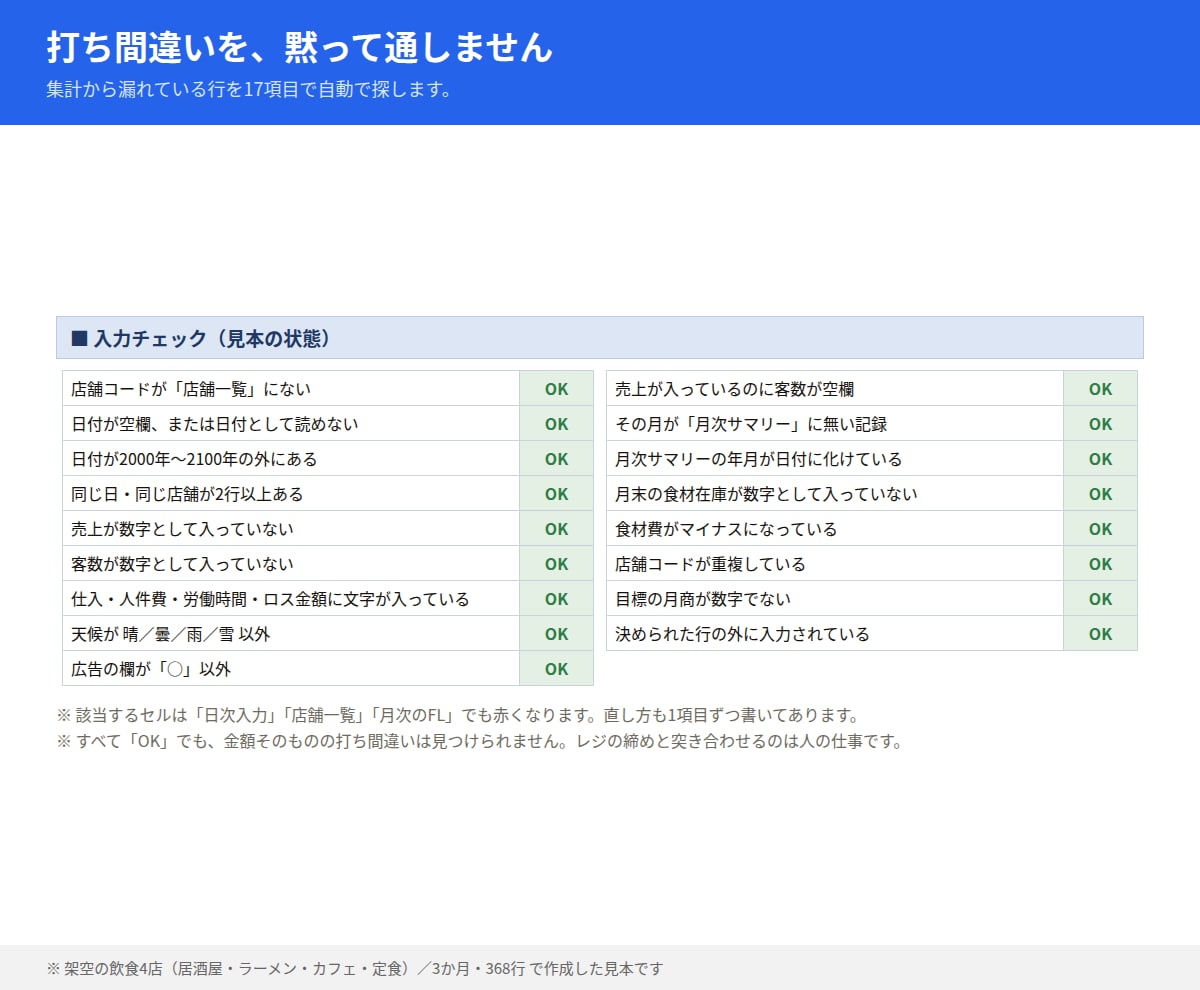Screen dimensions: 1200x990
Task: Click OK status for 食材費がマイナス row
Action: [x=1100, y=529]
